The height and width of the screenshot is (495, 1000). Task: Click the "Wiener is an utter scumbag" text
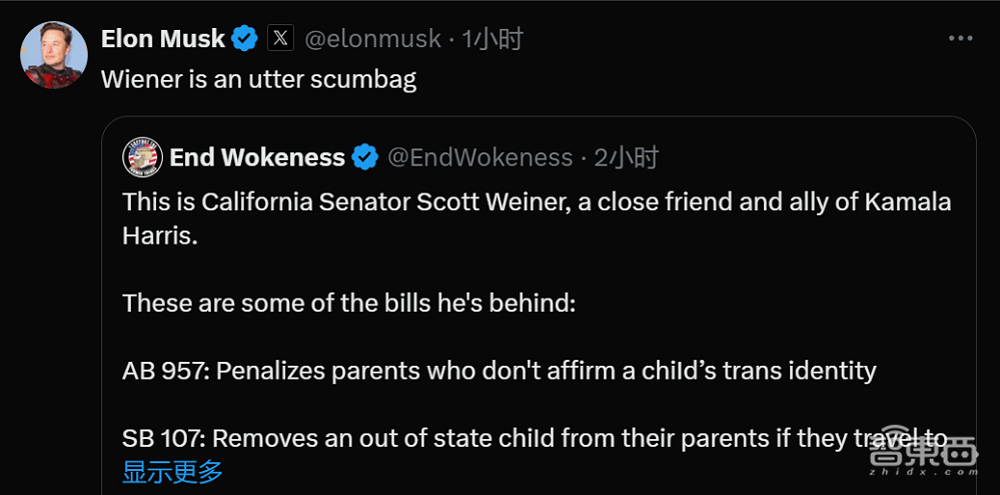[x=259, y=80]
